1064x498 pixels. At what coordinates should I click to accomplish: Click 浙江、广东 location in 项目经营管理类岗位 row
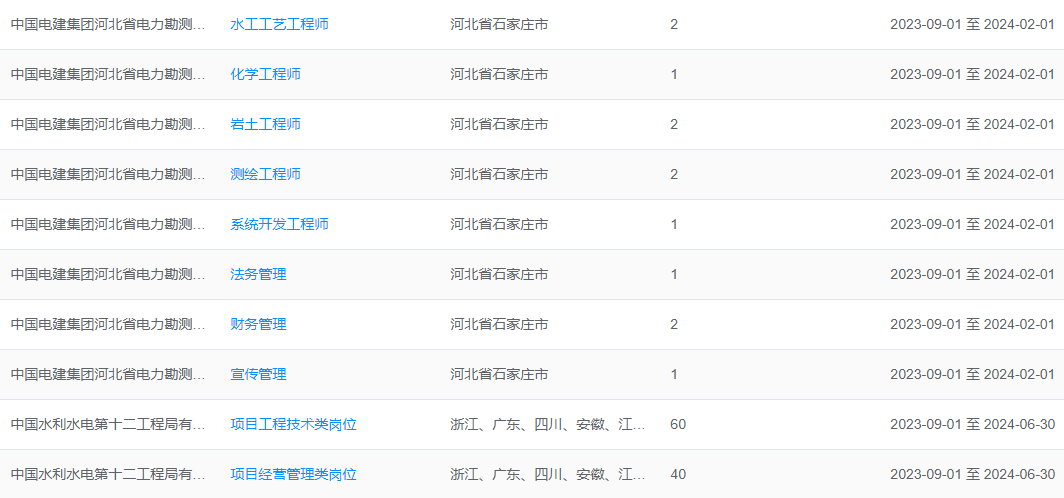(548, 474)
